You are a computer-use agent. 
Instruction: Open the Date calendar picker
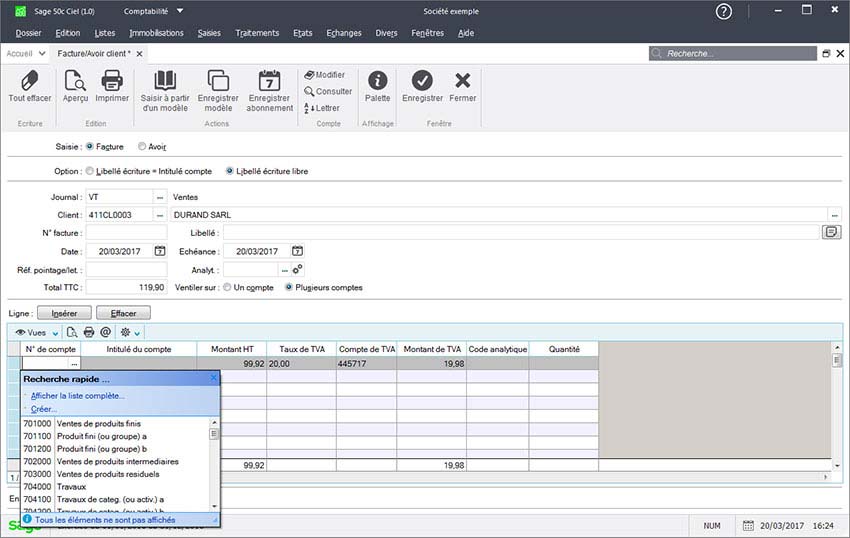[x=160, y=251]
